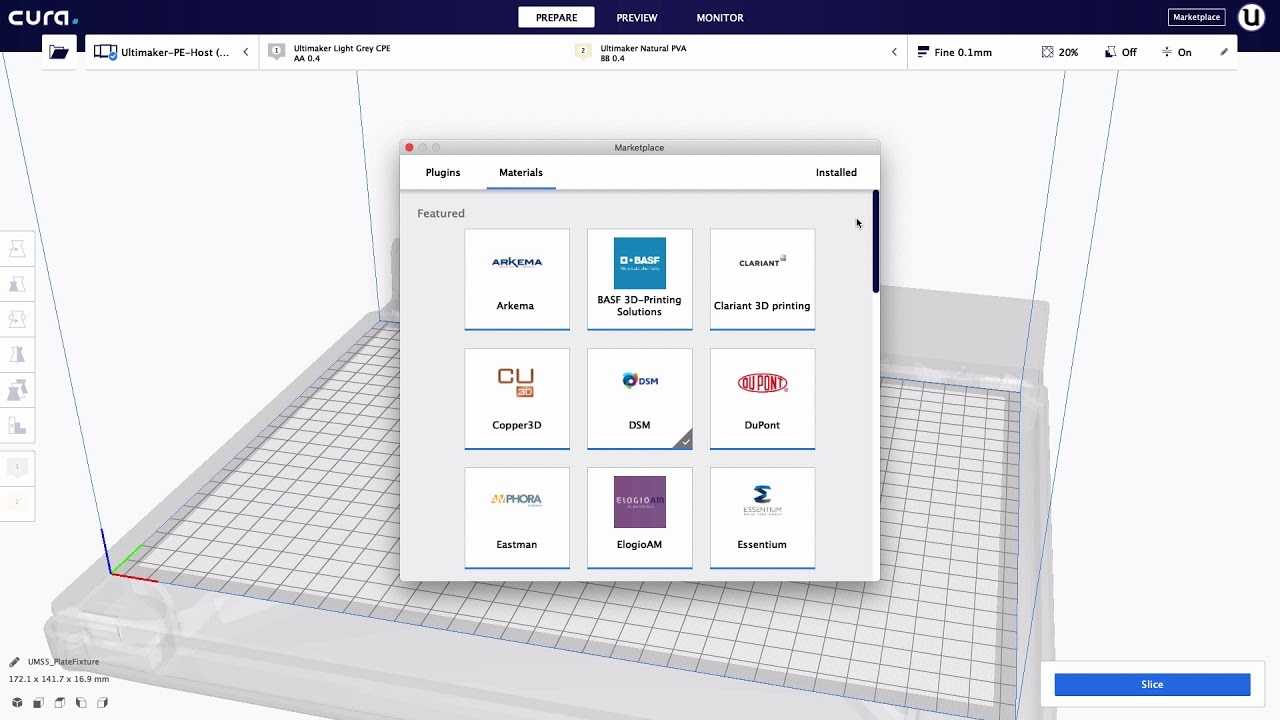Open the ElogioAM material card
This screenshot has width=1280, height=720.
pos(640,518)
